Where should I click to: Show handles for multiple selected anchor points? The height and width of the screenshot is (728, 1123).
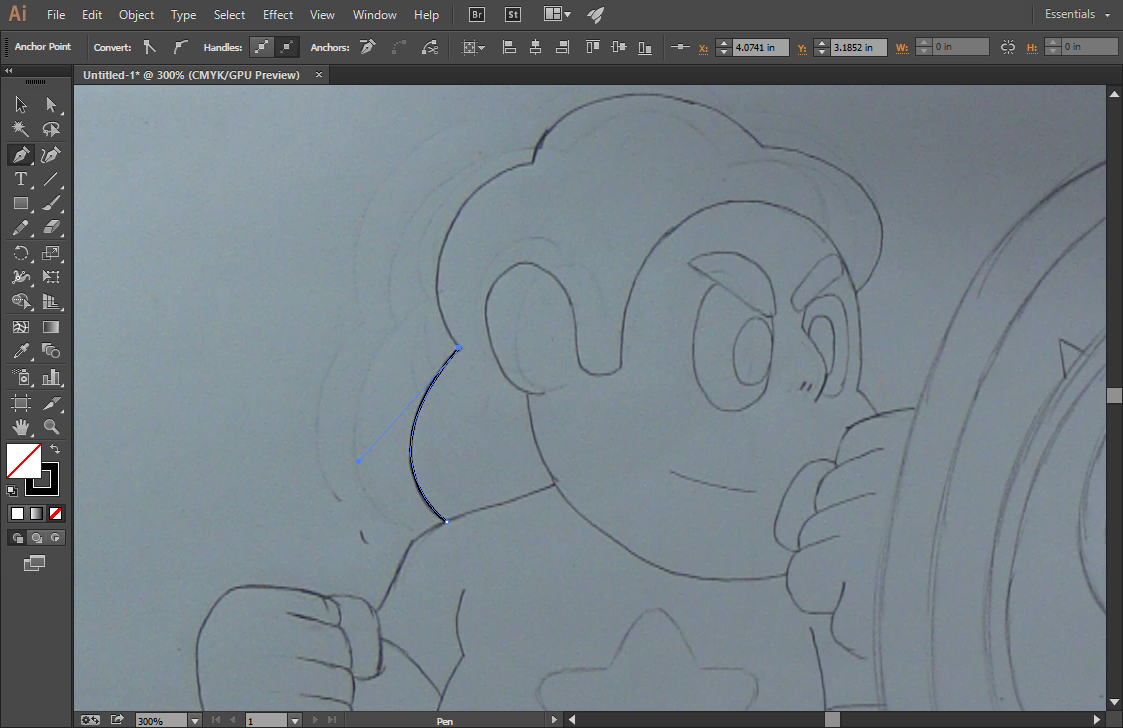point(262,47)
